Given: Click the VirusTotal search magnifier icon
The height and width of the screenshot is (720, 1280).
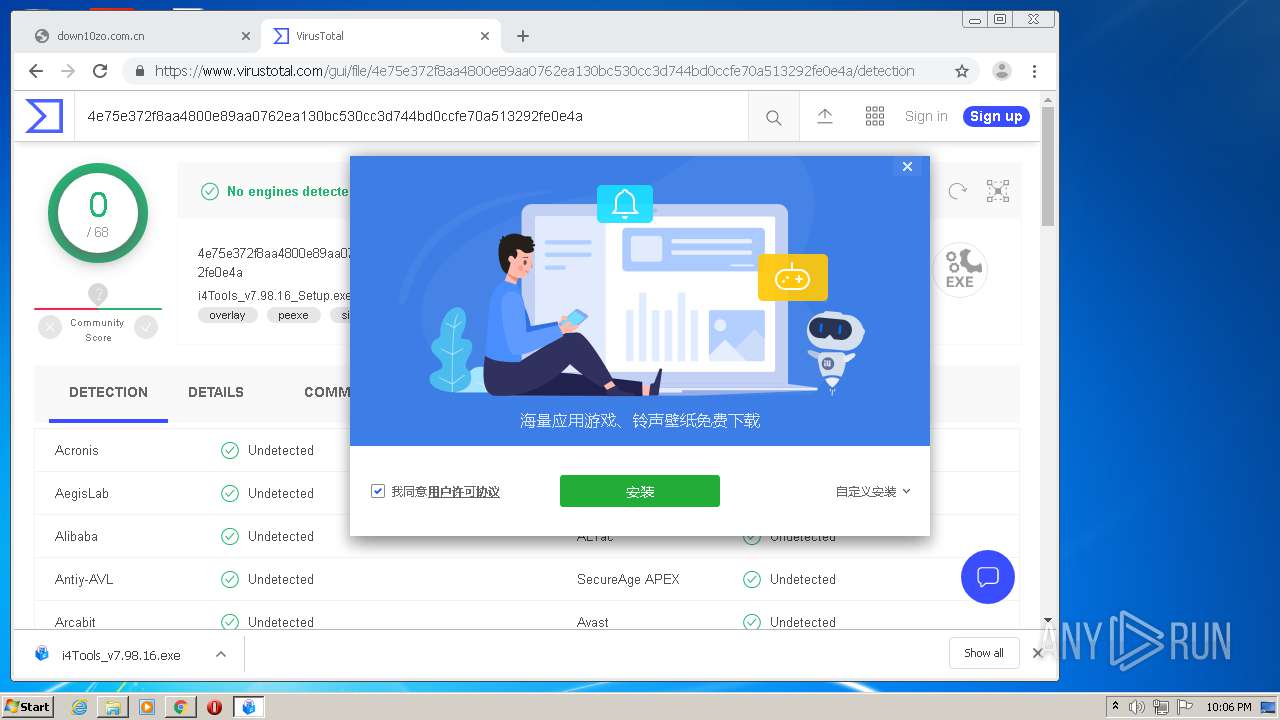Looking at the screenshot, I should click(773, 118).
